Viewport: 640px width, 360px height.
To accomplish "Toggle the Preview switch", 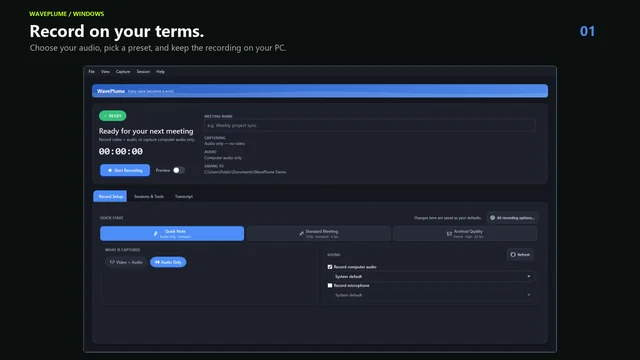I will click(x=179, y=170).
